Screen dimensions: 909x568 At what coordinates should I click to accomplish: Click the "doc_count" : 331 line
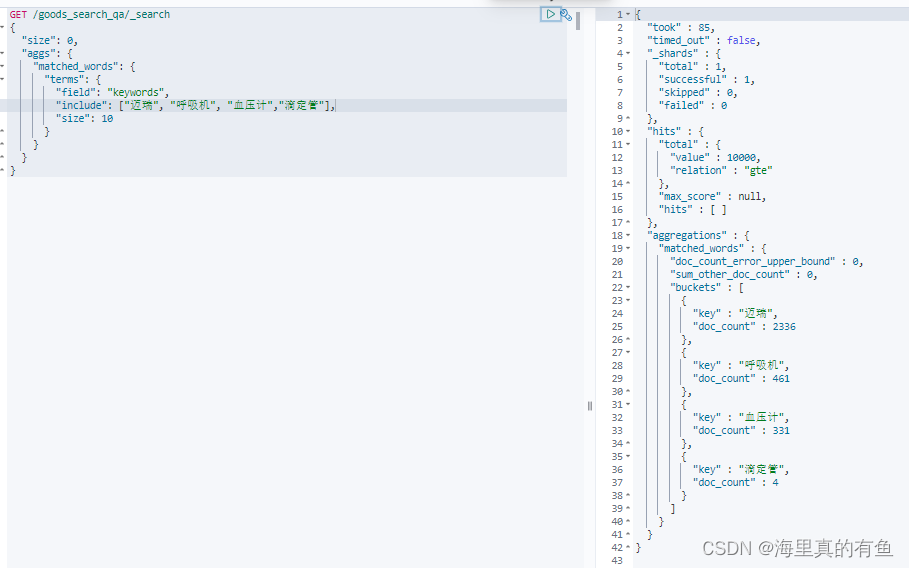click(x=741, y=431)
